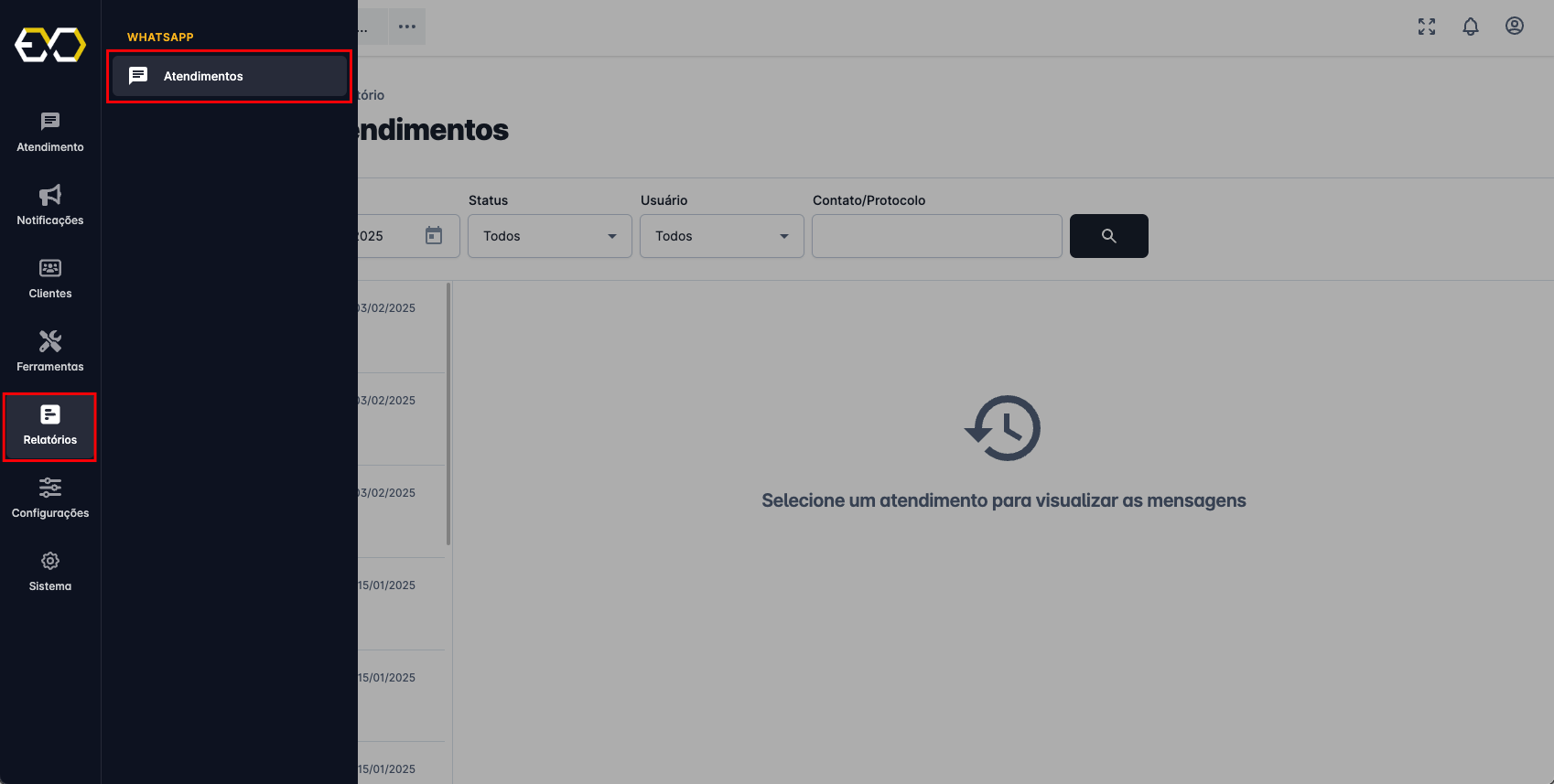
Task: Toggle fullscreen mode icon
Action: coord(1427,27)
